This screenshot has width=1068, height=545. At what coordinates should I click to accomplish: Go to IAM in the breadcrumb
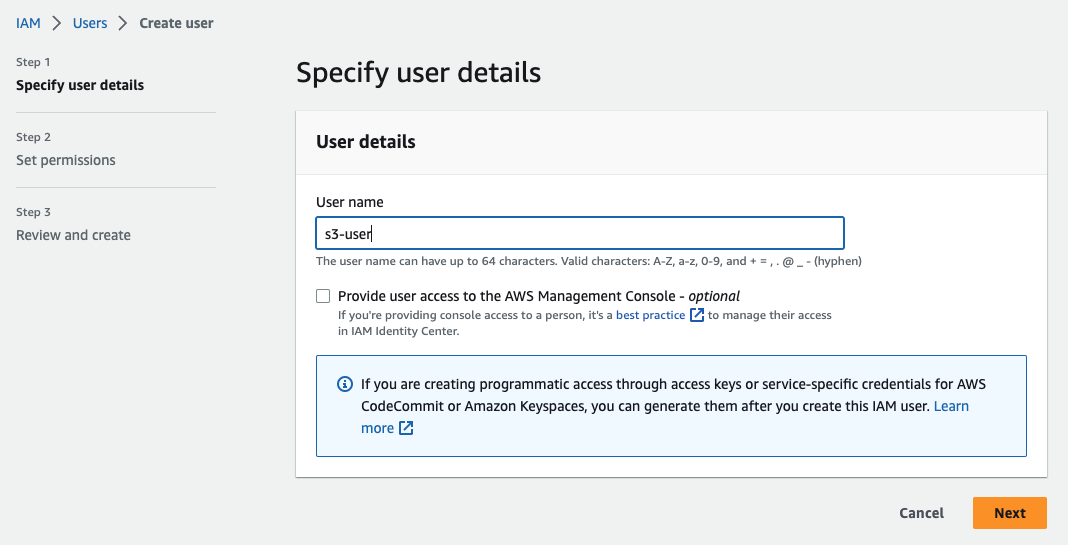28,23
